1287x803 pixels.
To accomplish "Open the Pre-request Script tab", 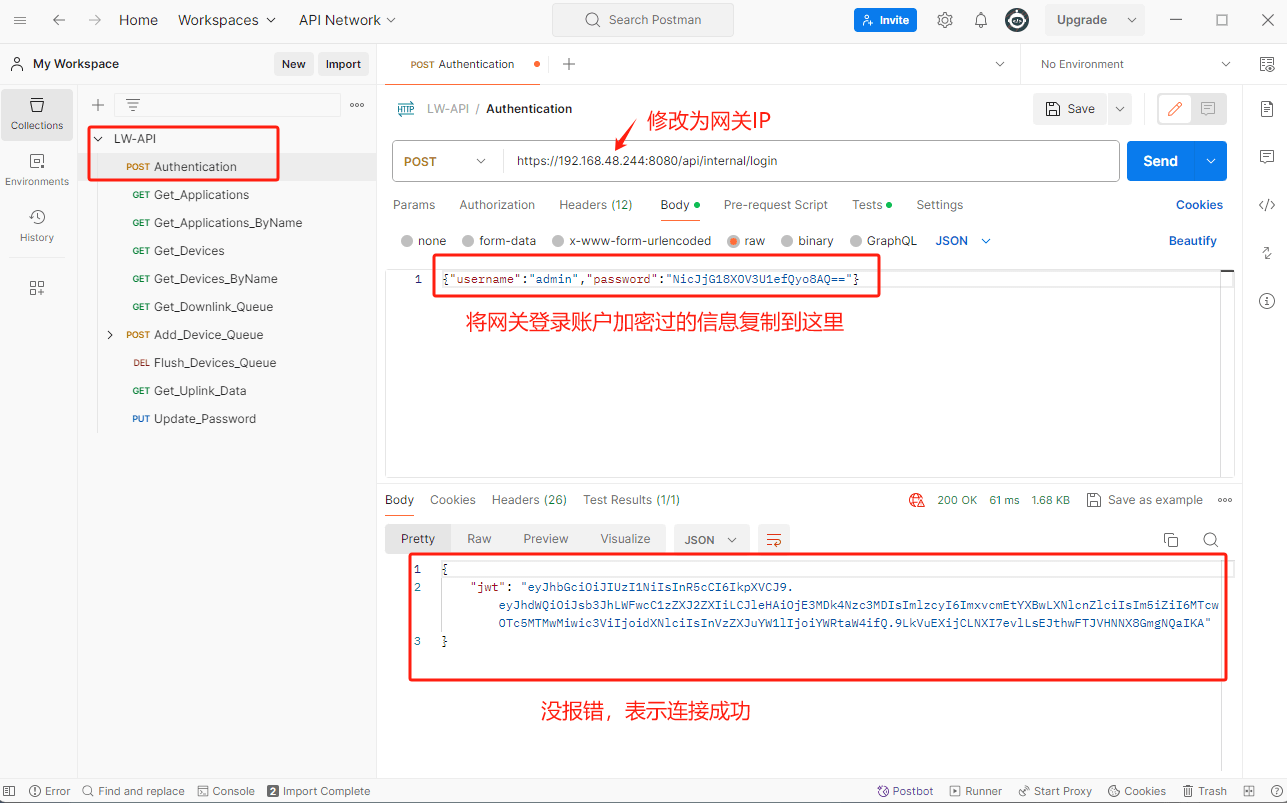I will coord(776,205).
